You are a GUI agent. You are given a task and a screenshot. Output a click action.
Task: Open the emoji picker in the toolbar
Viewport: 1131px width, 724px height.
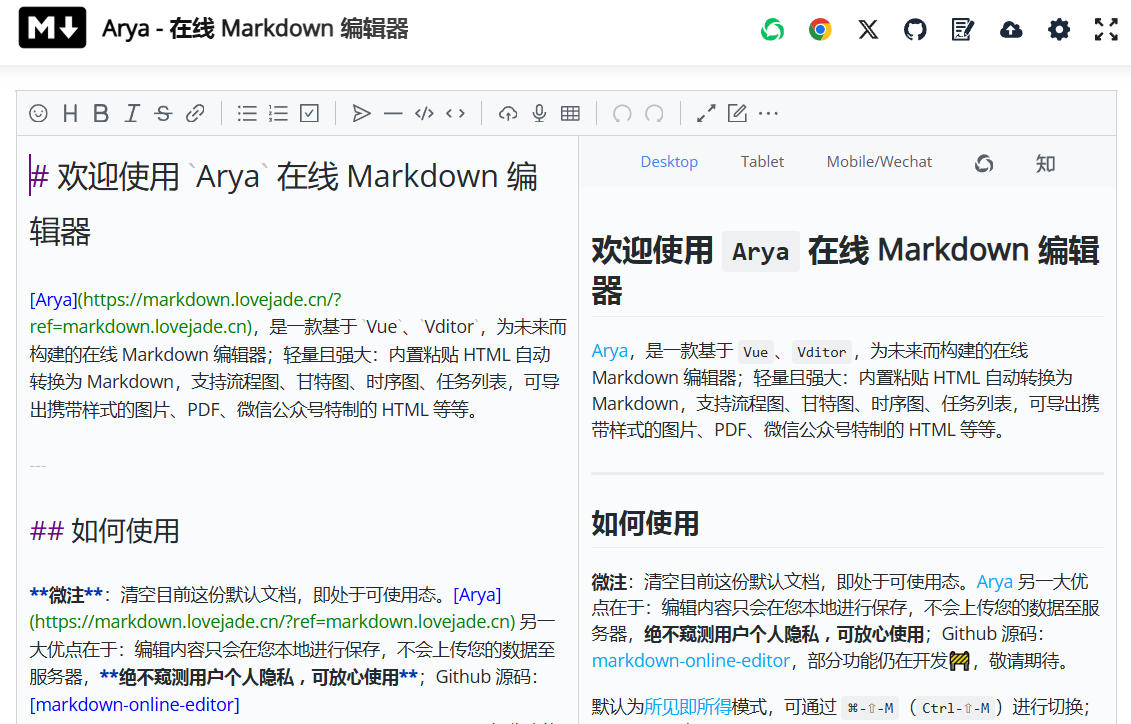click(38, 114)
